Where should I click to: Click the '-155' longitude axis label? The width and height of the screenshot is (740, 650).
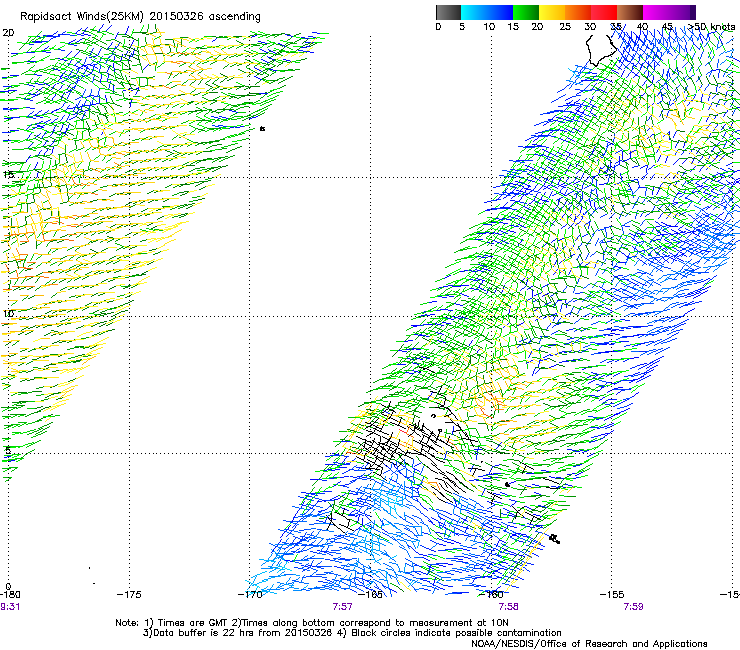click(x=612, y=595)
